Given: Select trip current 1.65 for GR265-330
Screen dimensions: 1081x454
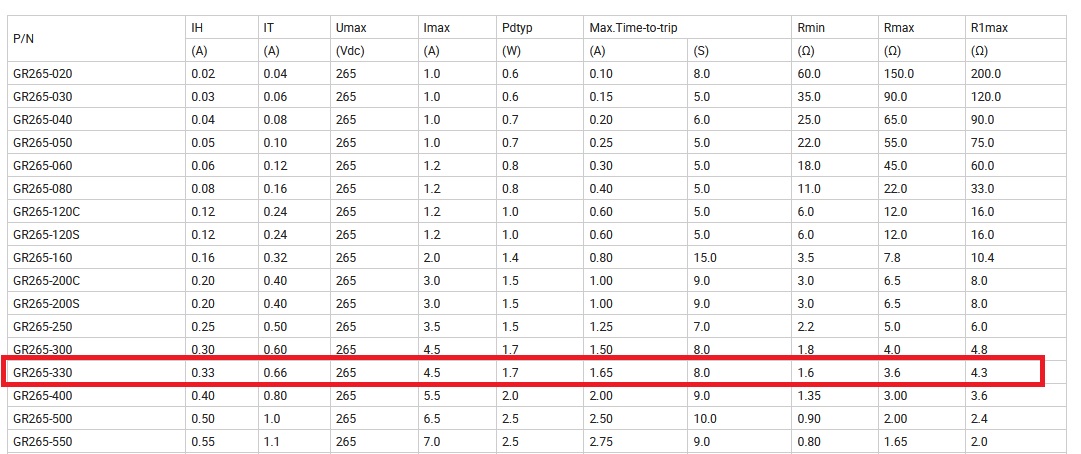Looking at the screenshot, I should click(600, 373).
